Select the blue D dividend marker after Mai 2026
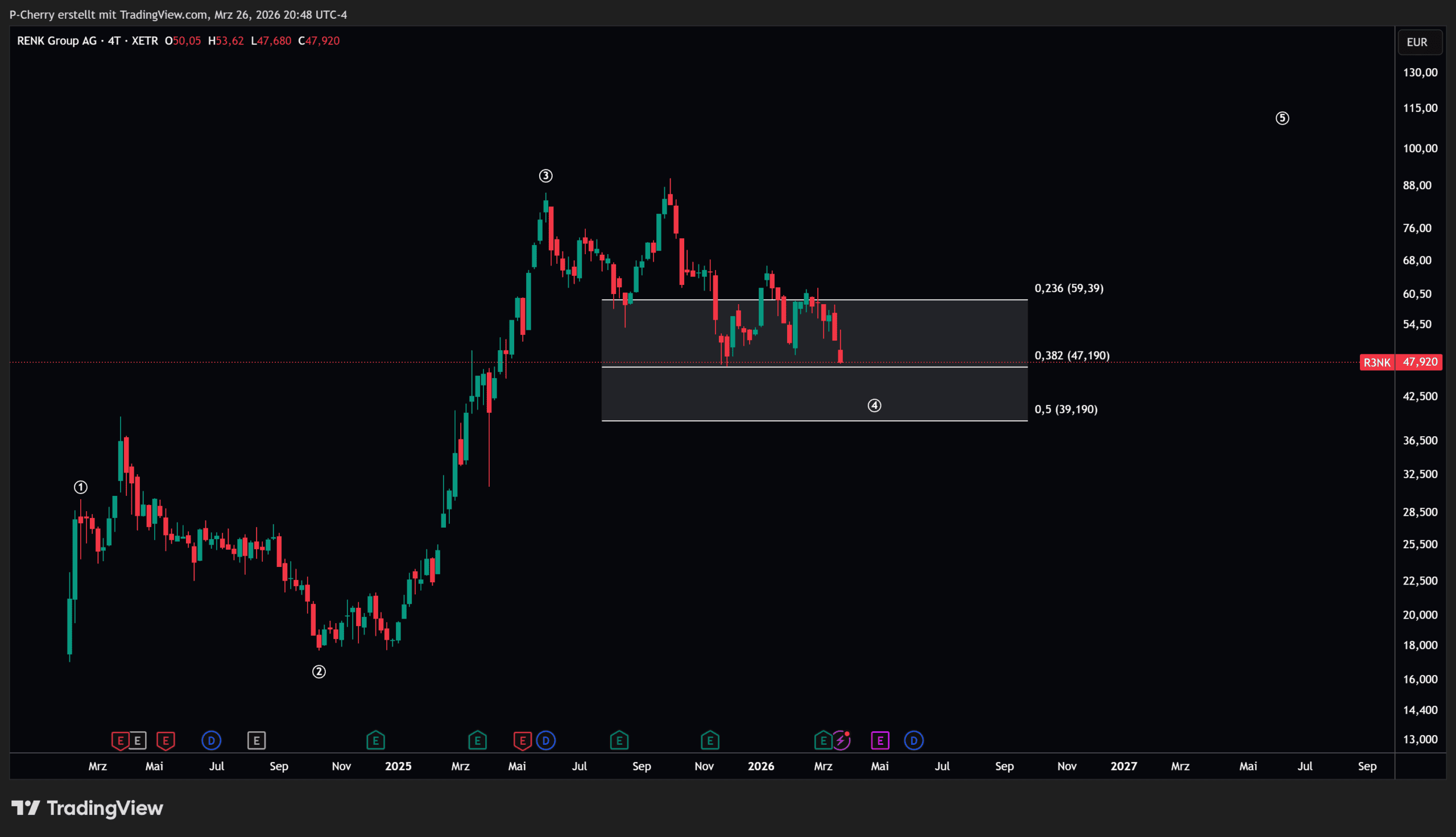This screenshot has width=1456, height=837. (913, 740)
